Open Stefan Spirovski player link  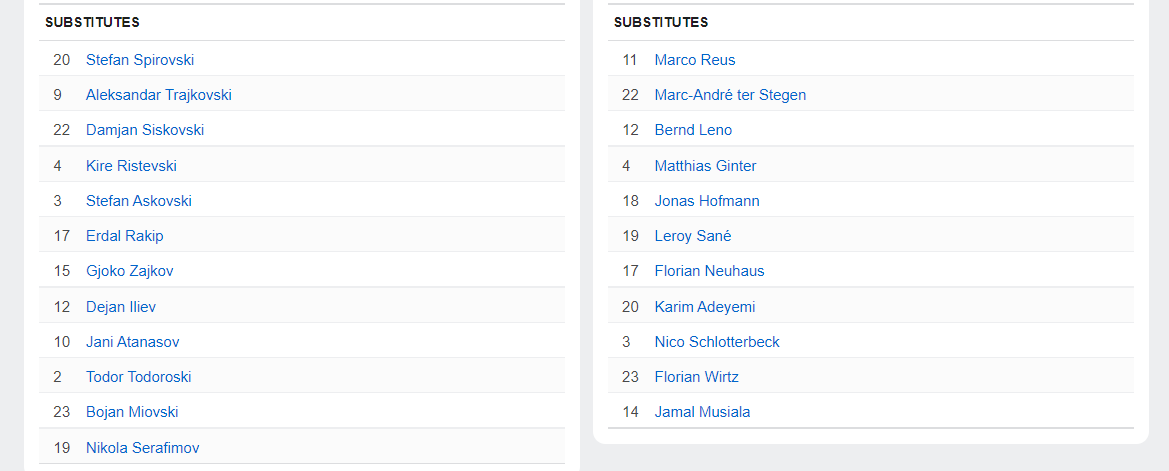[x=140, y=60]
